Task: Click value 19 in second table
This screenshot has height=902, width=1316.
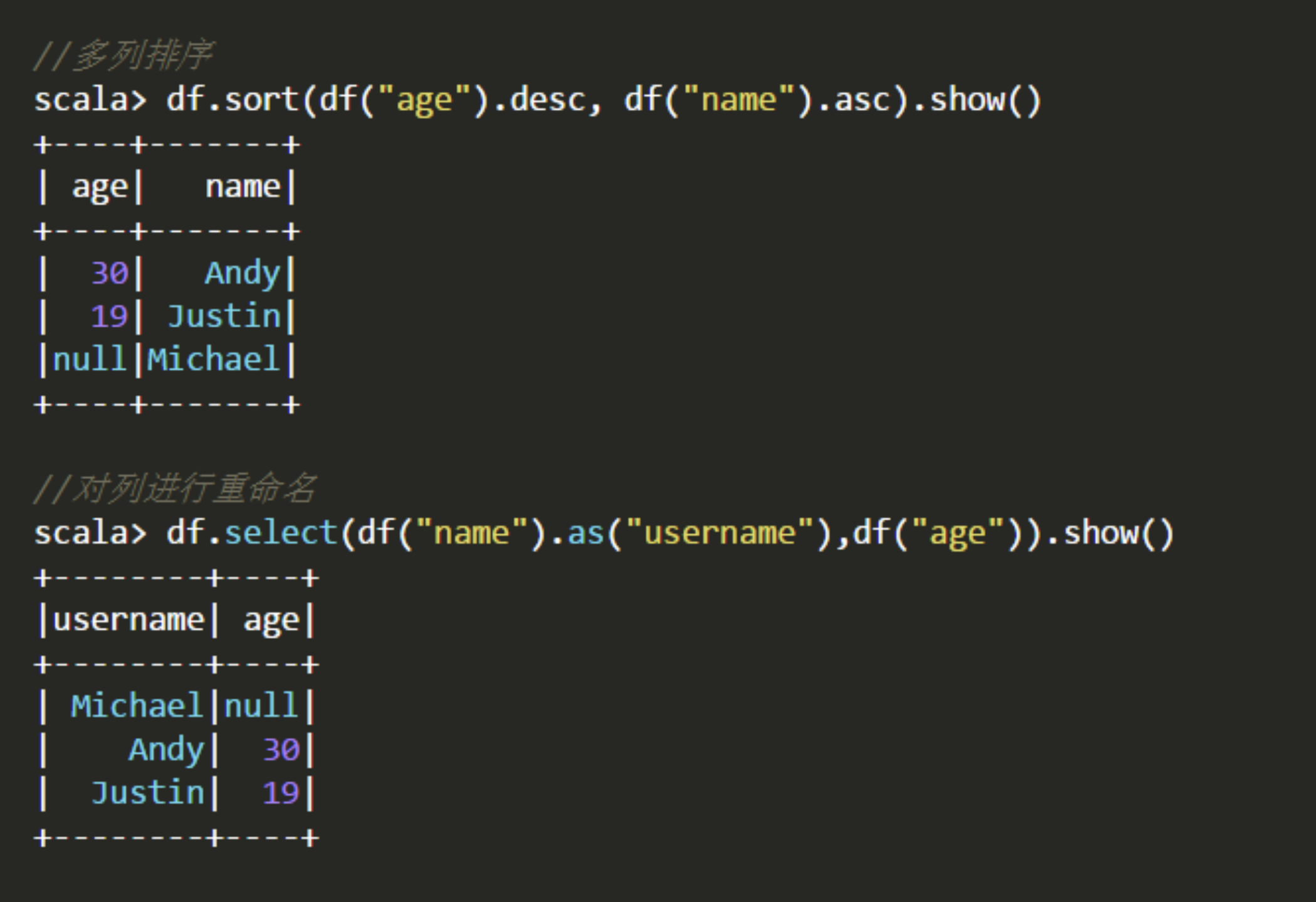Action: [x=281, y=793]
